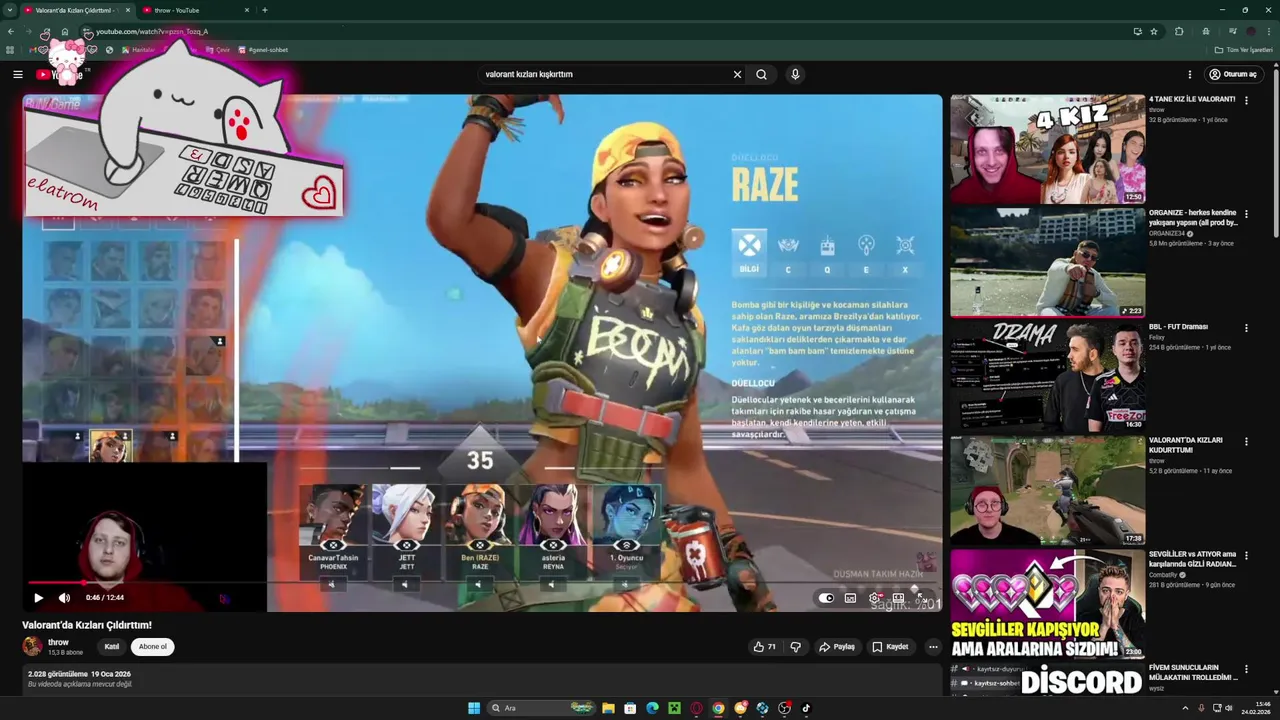Viewport: 1280px width, 720px height.
Task: Open options for ORGANIZE video
Action: click(1246, 214)
